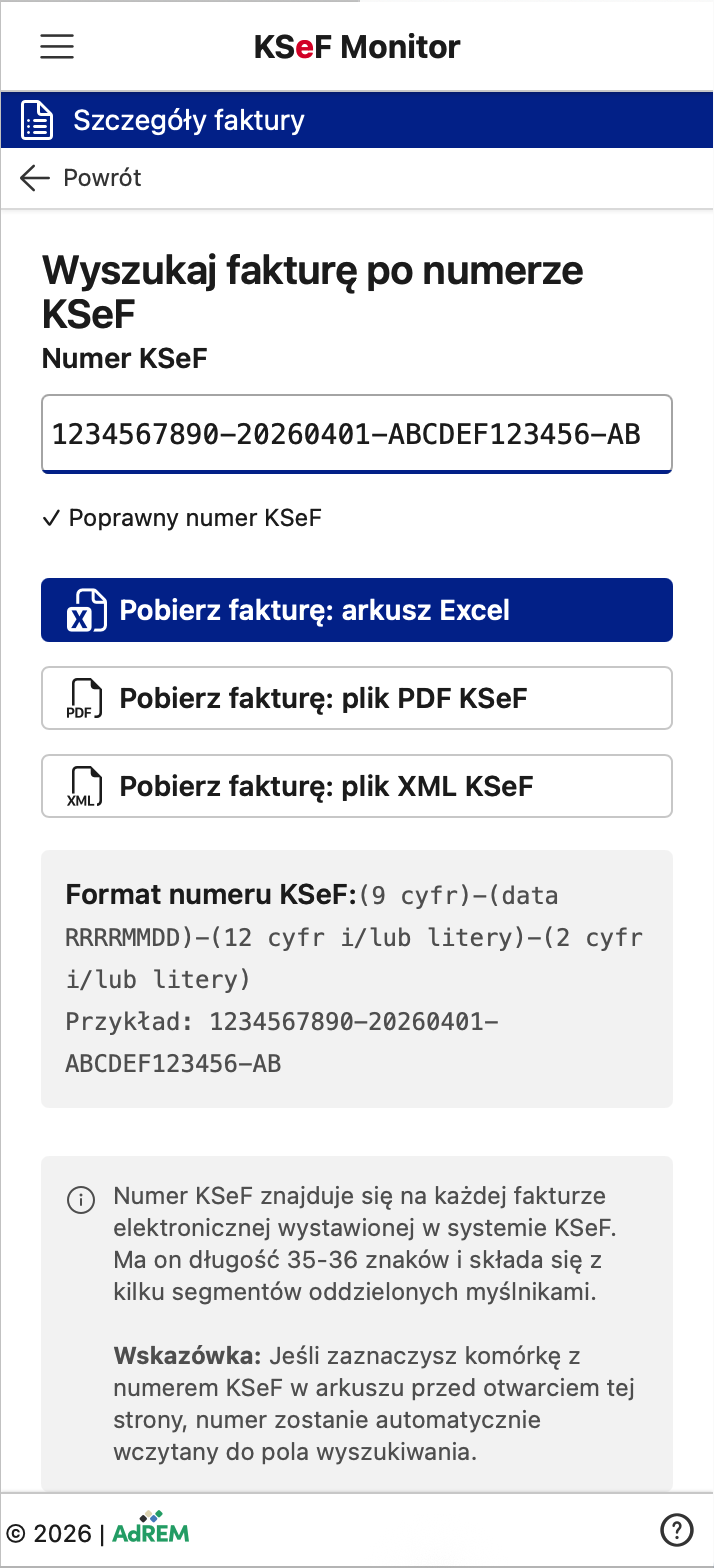Download the invoice as a KSeF PDF file
This screenshot has width=714, height=1568.
coord(356,697)
